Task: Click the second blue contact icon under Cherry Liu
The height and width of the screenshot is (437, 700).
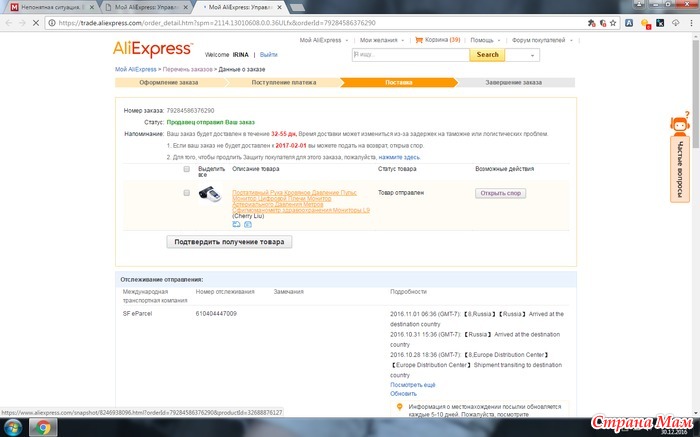Action: click(248, 224)
